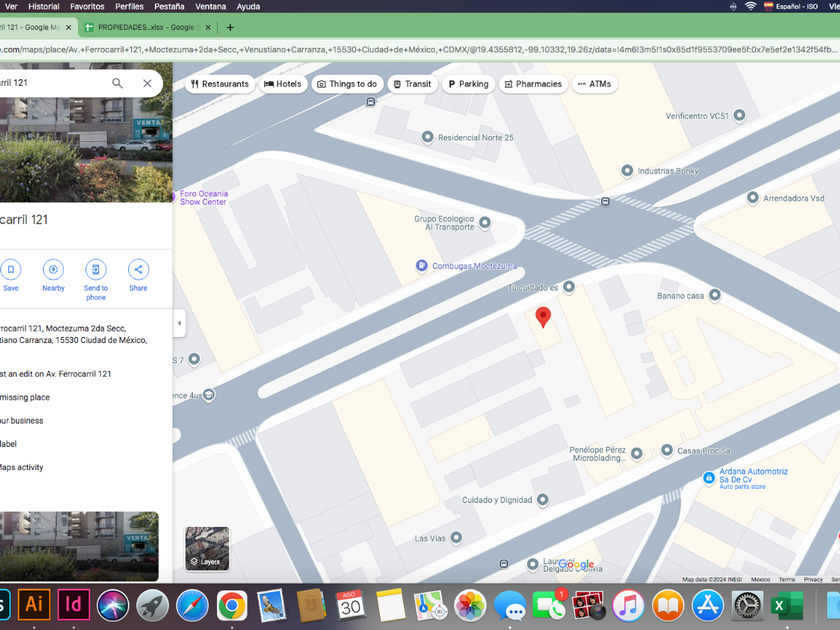Show Parking places chip
840x630 pixels.
[x=468, y=84]
